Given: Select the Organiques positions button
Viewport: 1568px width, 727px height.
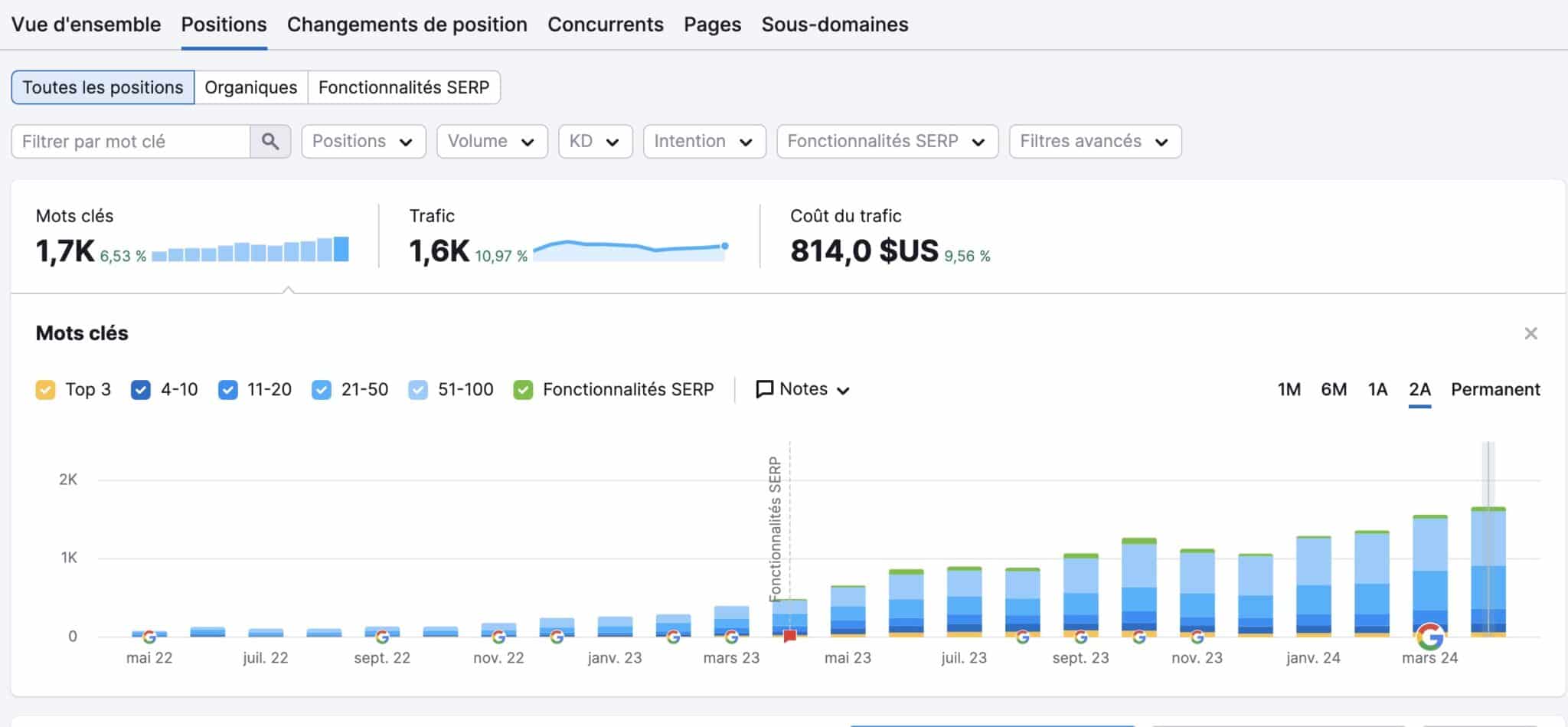Looking at the screenshot, I should [250, 87].
